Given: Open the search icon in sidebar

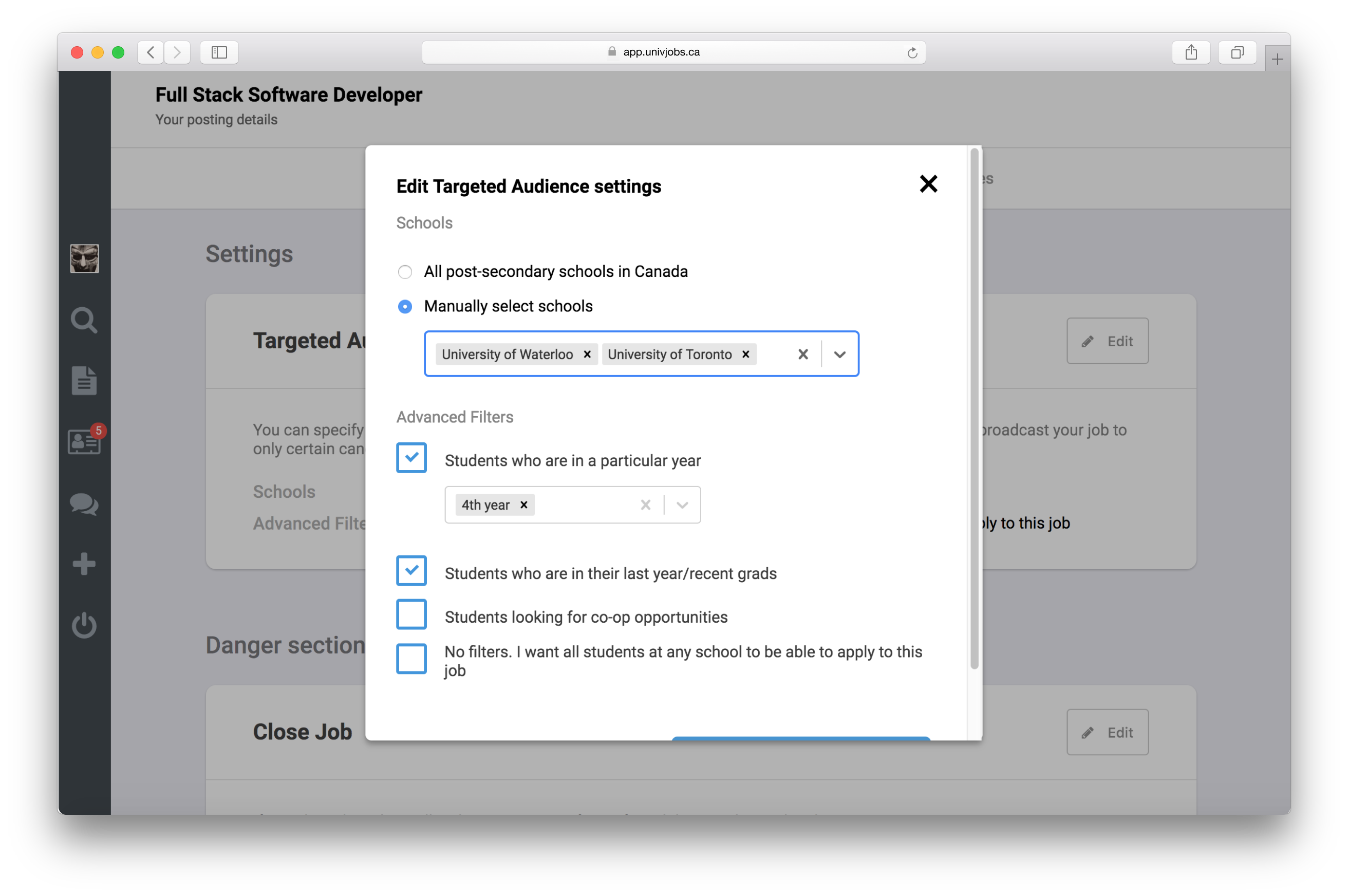Looking at the screenshot, I should click(84, 320).
